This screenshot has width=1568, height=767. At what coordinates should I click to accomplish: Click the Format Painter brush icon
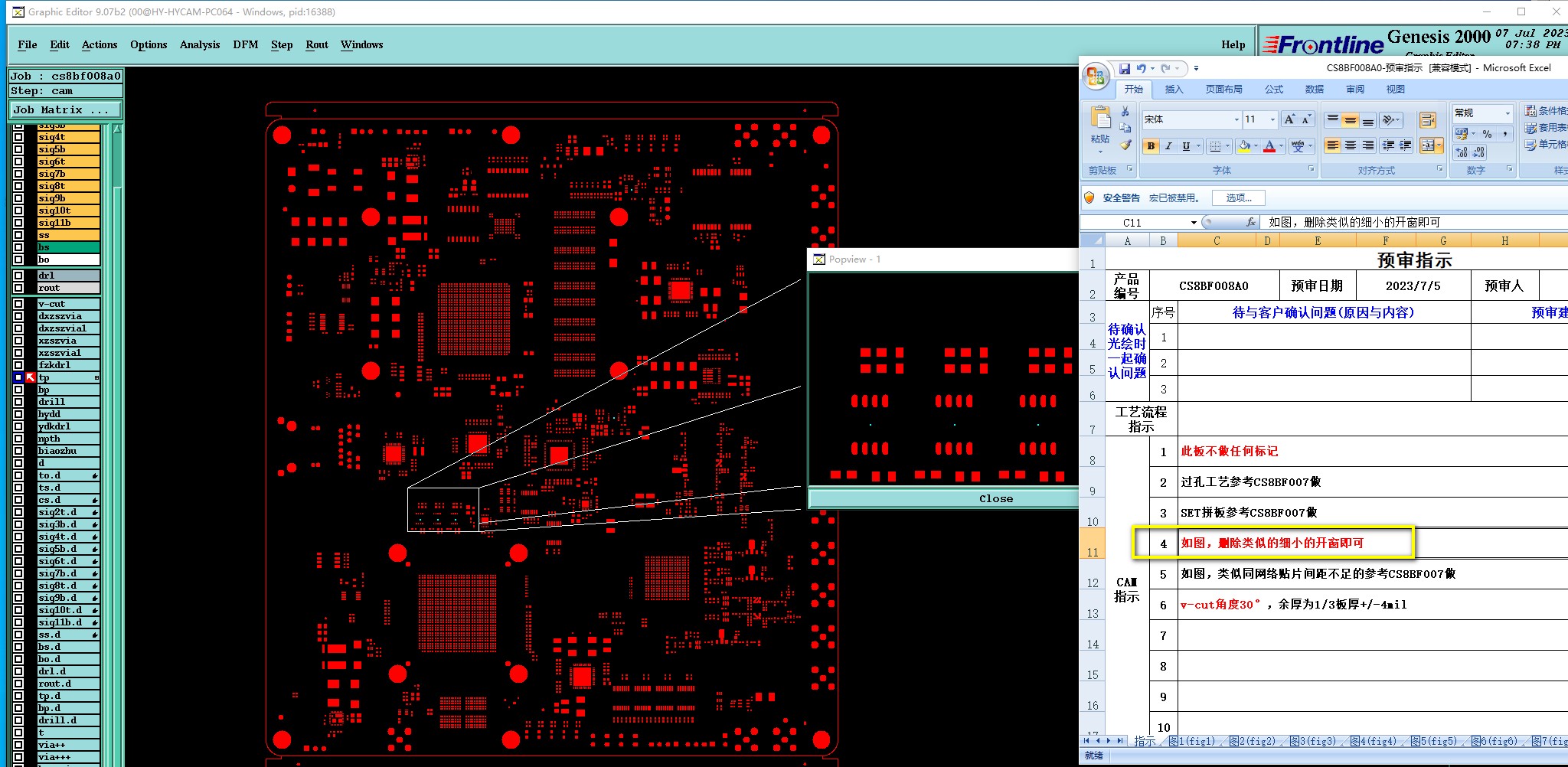[x=1125, y=145]
